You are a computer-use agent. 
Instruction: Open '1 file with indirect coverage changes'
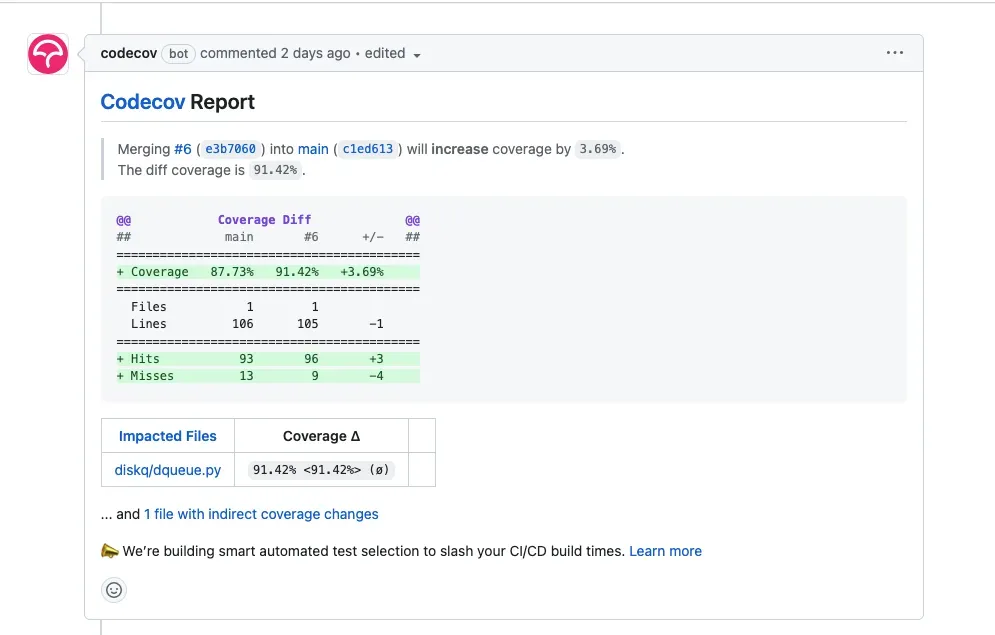point(261,514)
